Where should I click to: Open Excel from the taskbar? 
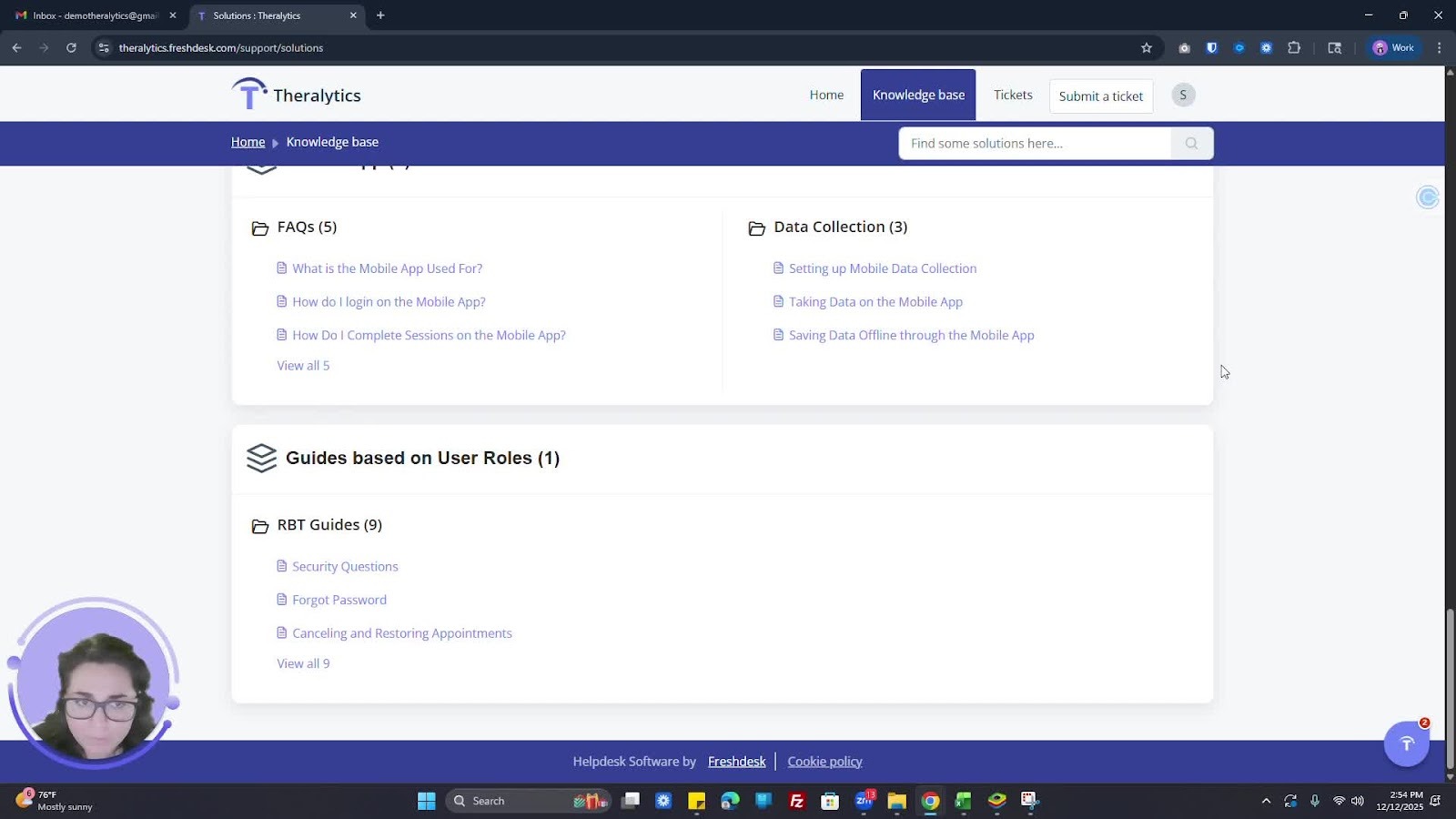[x=963, y=801]
